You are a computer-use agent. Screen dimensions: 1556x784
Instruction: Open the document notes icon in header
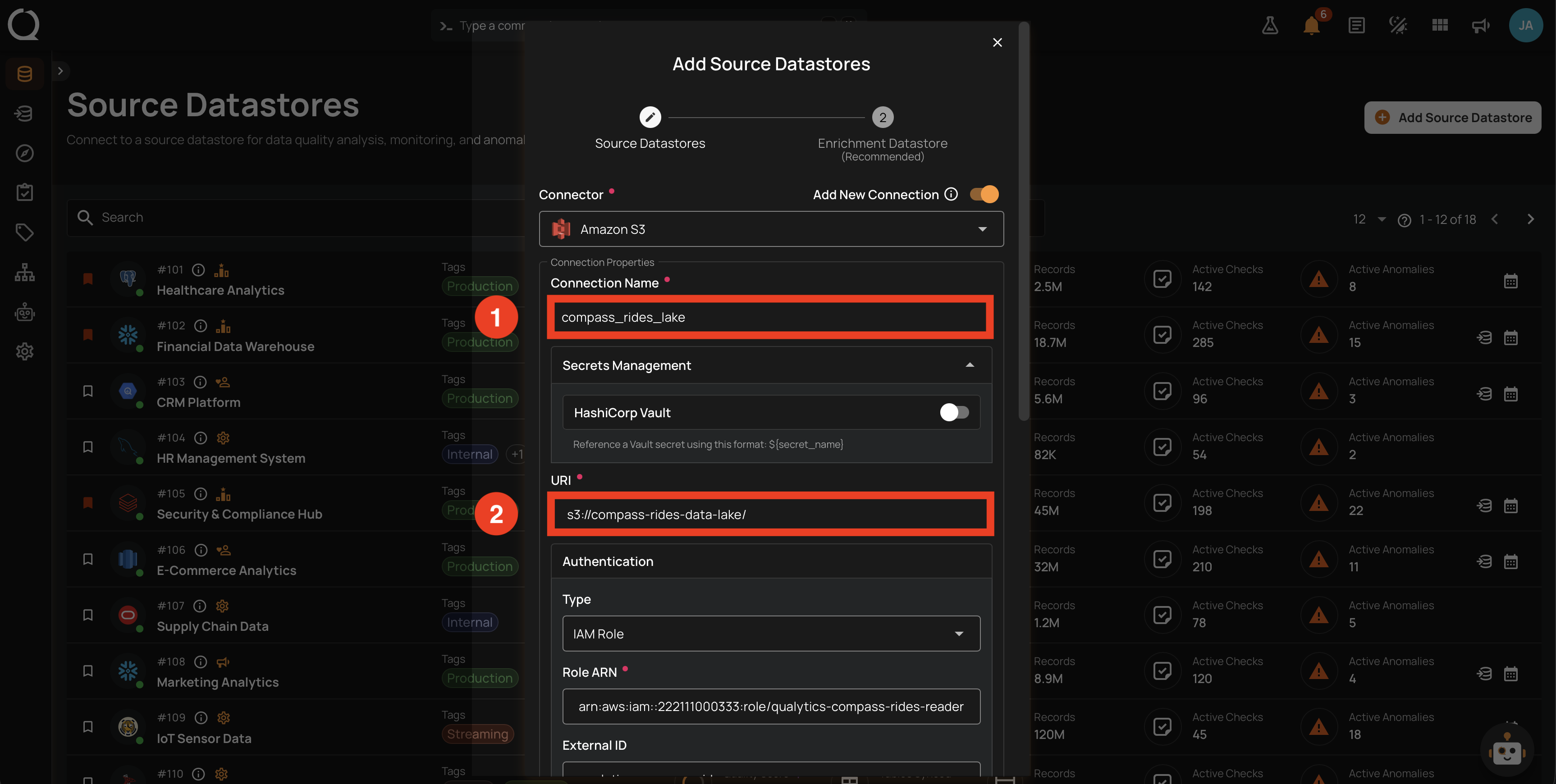[x=1357, y=25]
